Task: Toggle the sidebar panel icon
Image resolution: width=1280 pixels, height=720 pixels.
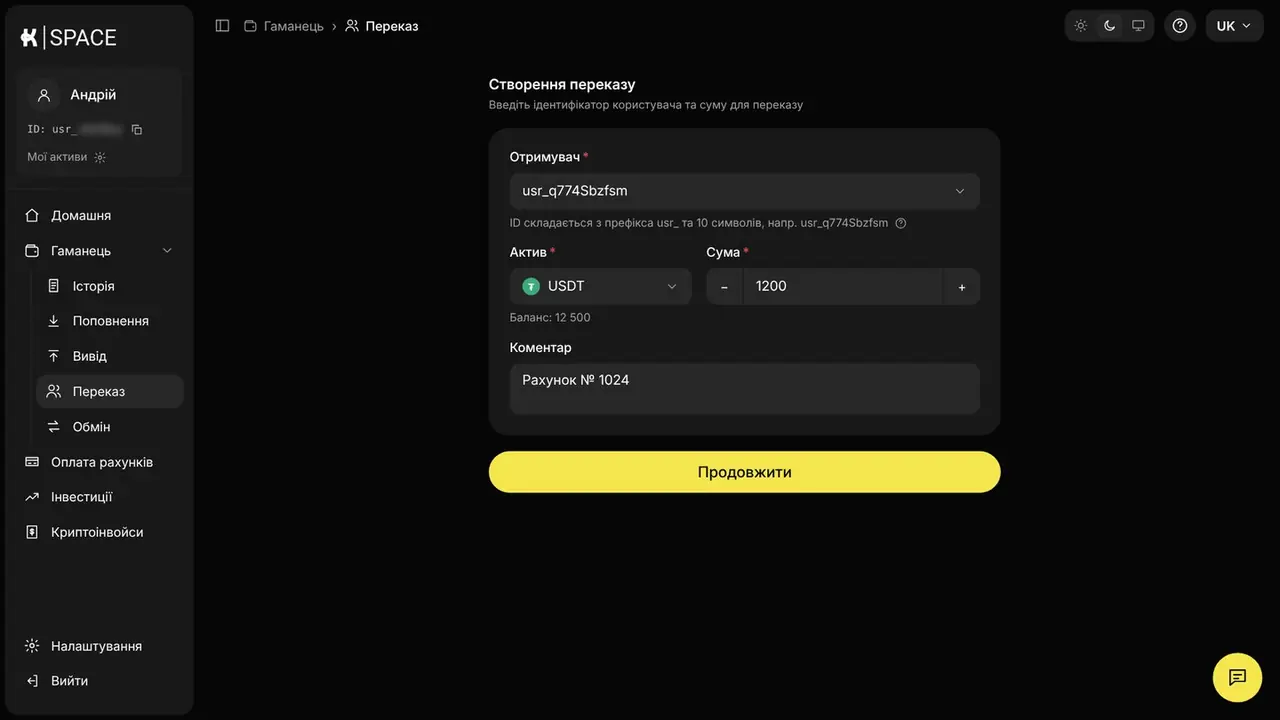Action: pos(223,26)
